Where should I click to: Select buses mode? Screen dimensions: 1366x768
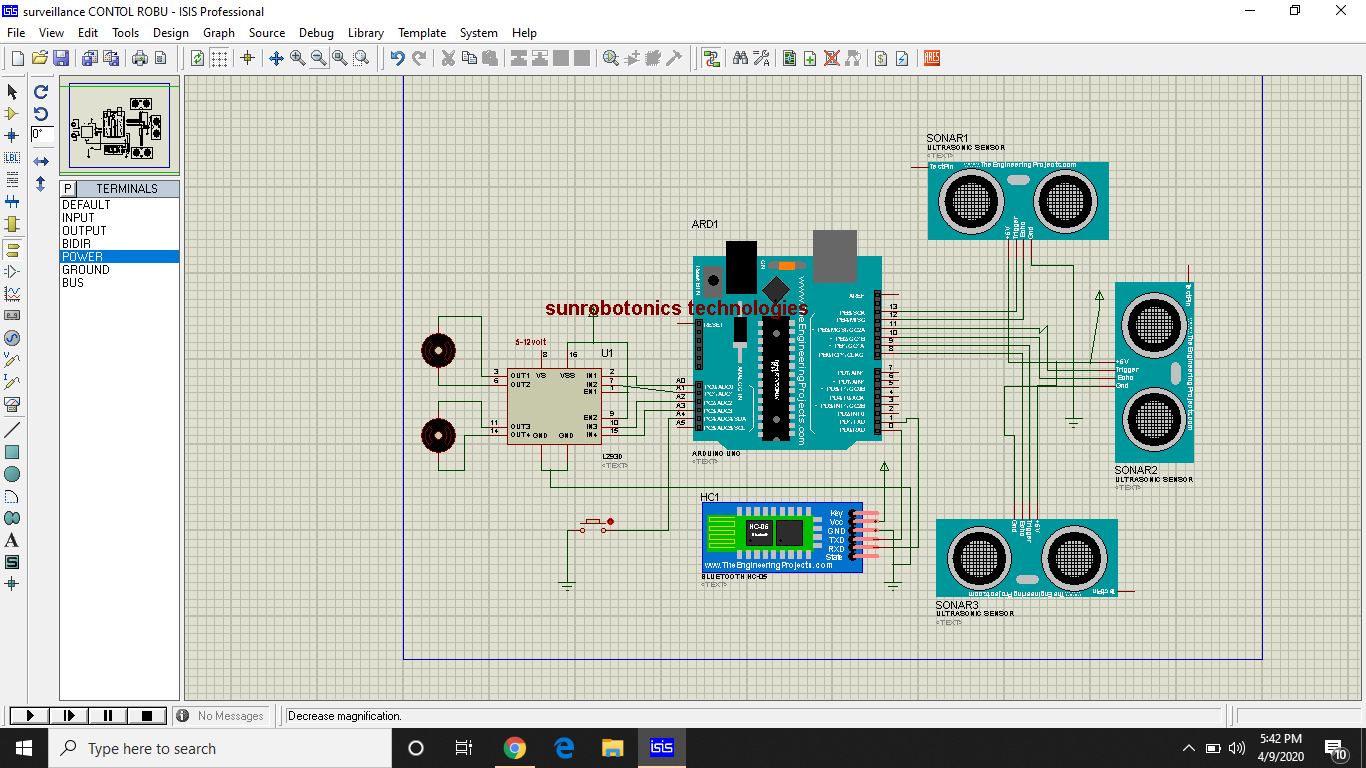tap(12, 202)
